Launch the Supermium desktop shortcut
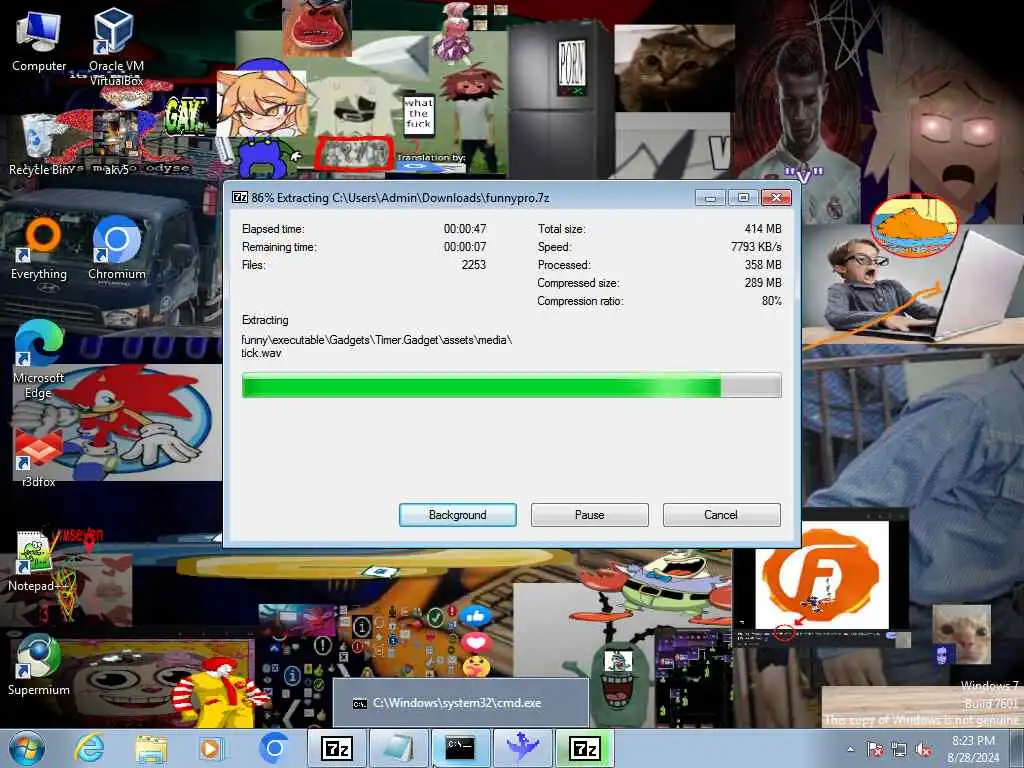Screen dimensions: 1024x768 (x=39, y=665)
